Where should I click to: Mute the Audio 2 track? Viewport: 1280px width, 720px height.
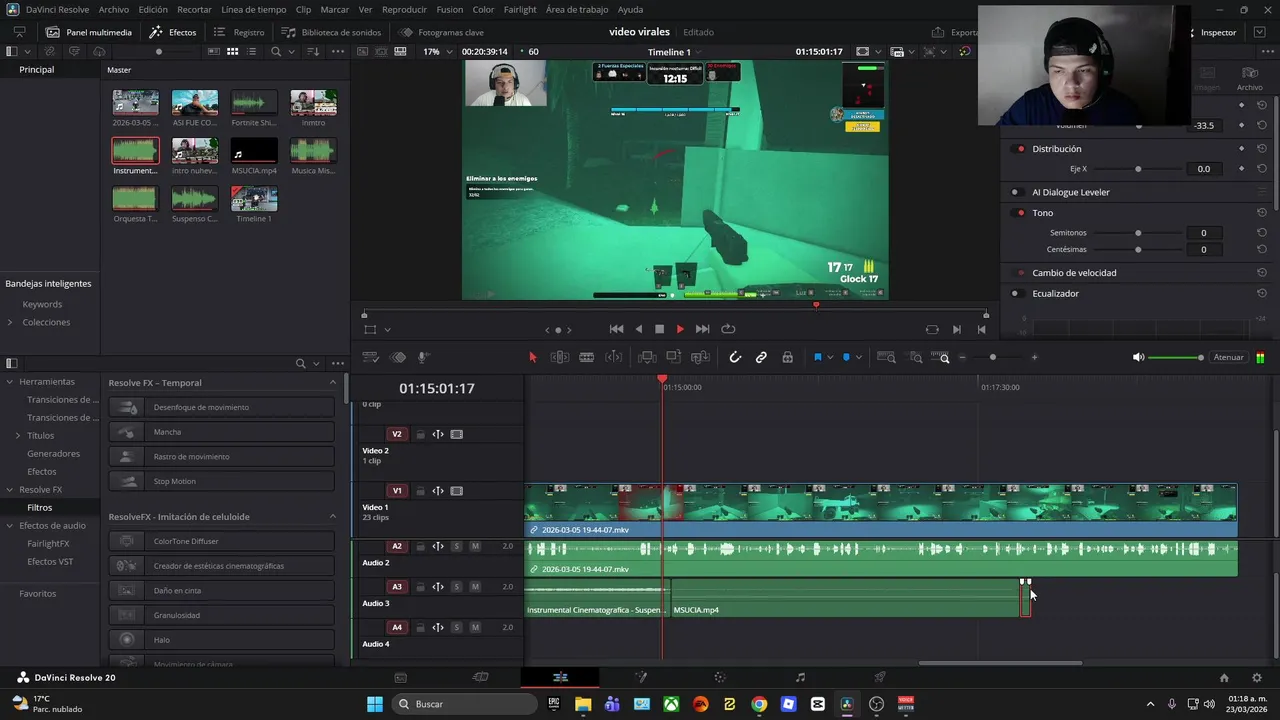point(475,546)
